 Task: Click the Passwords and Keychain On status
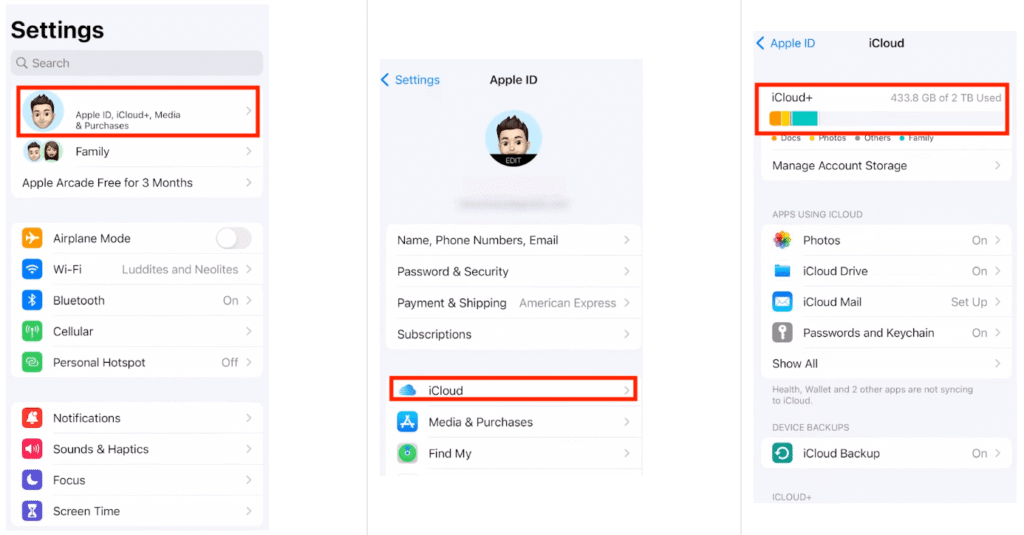(x=979, y=332)
